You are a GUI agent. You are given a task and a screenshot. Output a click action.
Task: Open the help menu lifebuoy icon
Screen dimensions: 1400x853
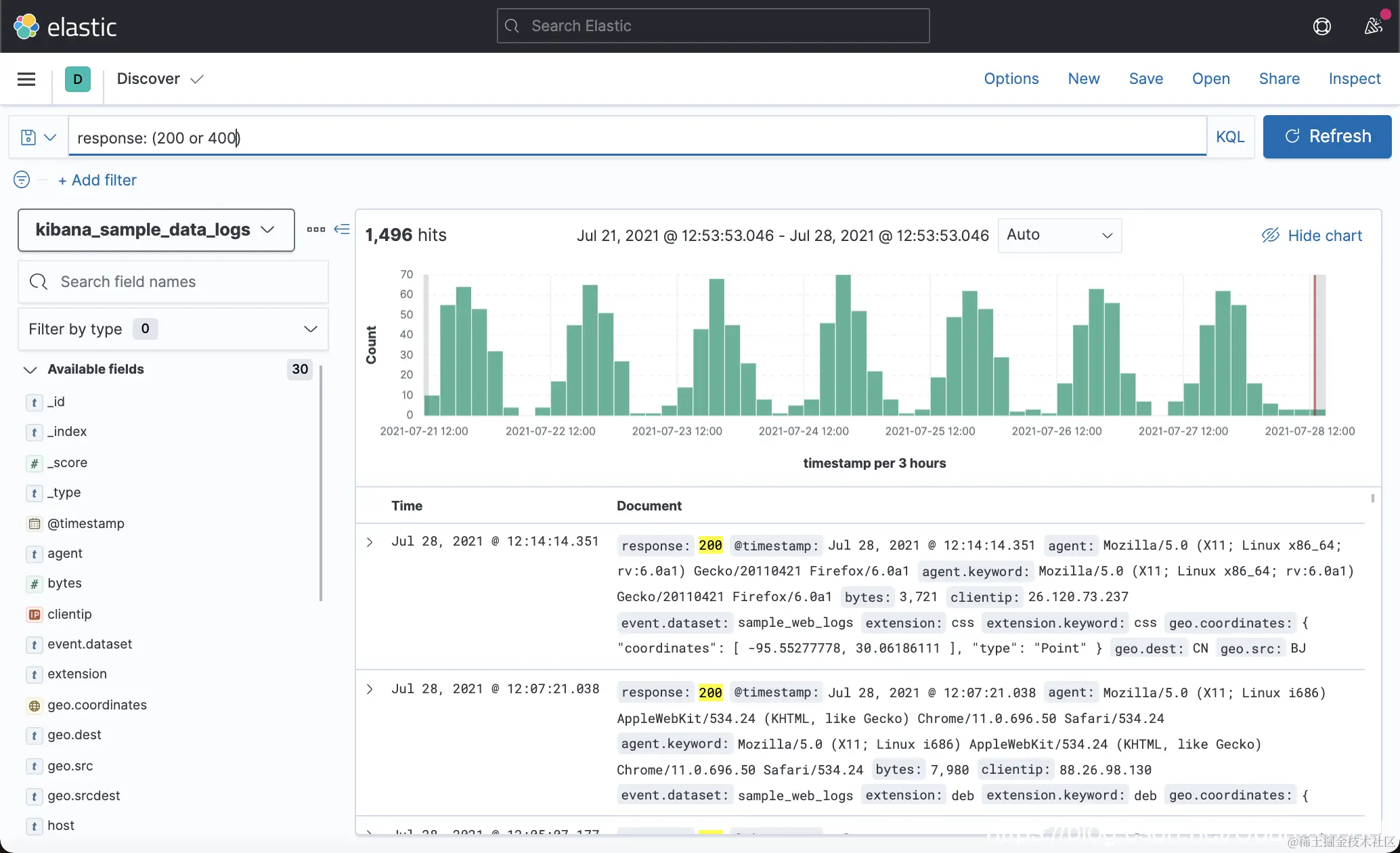pyautogui.click(x=1321, y=26)
